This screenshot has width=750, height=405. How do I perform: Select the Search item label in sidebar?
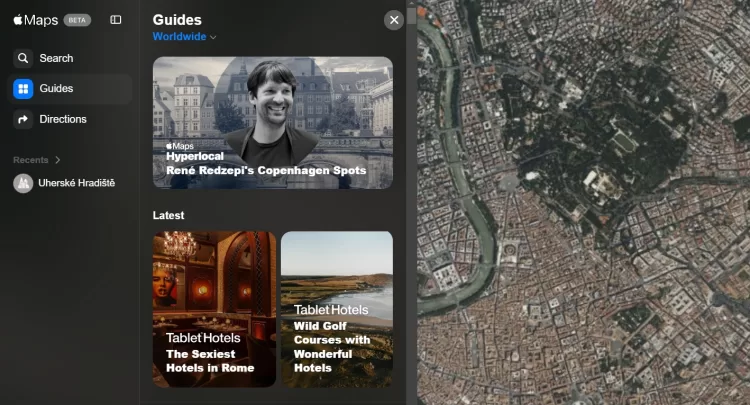56,58
